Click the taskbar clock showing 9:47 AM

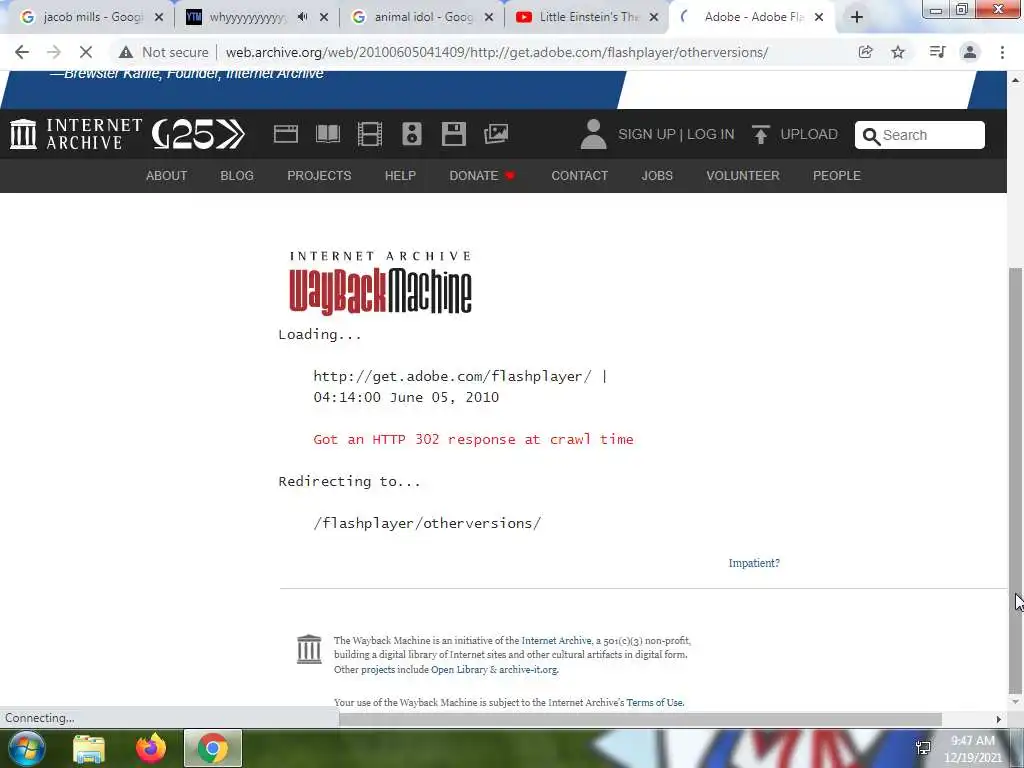tap(972, 749)
